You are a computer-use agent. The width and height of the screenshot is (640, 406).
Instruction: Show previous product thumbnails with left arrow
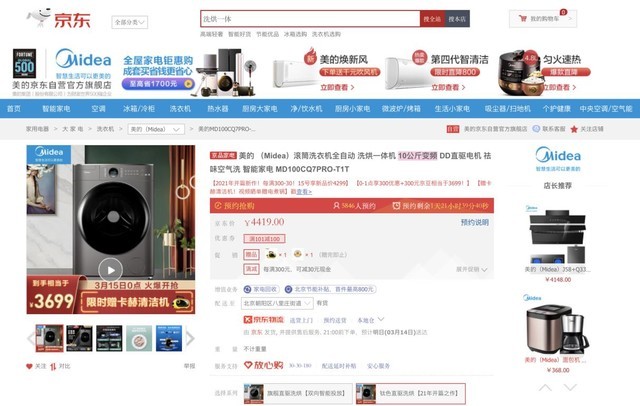coord(31,338)
